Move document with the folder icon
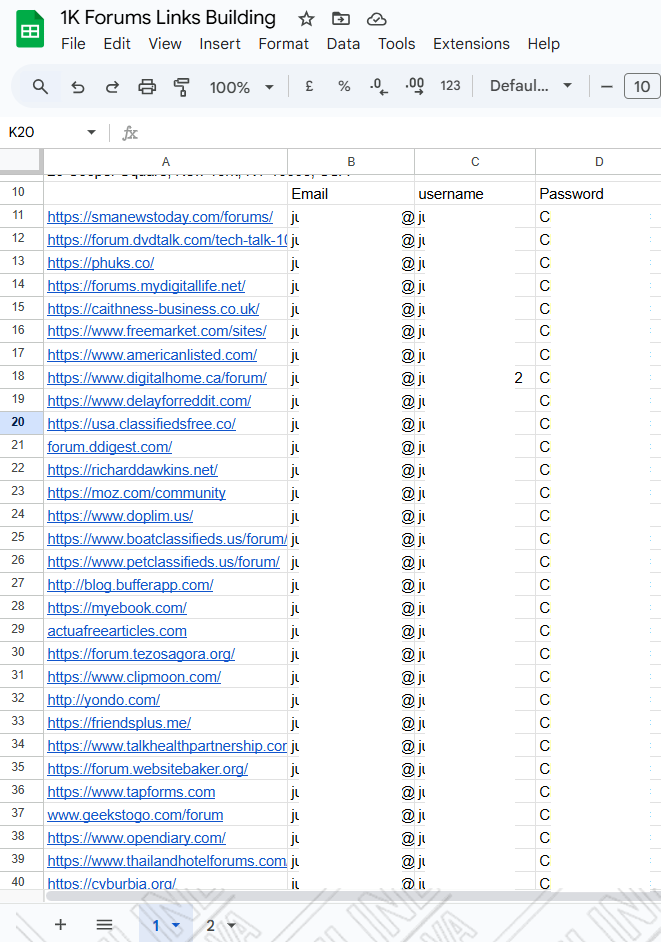The width and height of the screenshot is (661, 942). 341,19
